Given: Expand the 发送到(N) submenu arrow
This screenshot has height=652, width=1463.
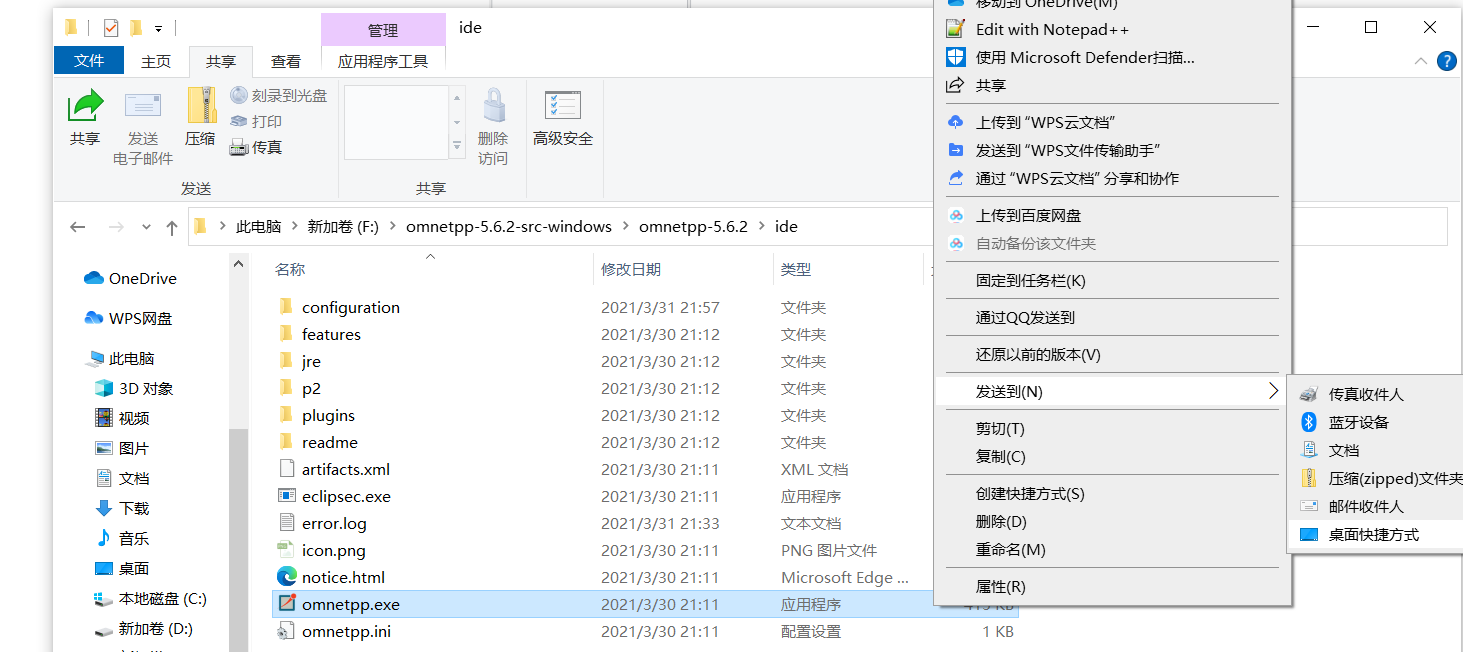Looking at the screenshot, I should 1272,391.
